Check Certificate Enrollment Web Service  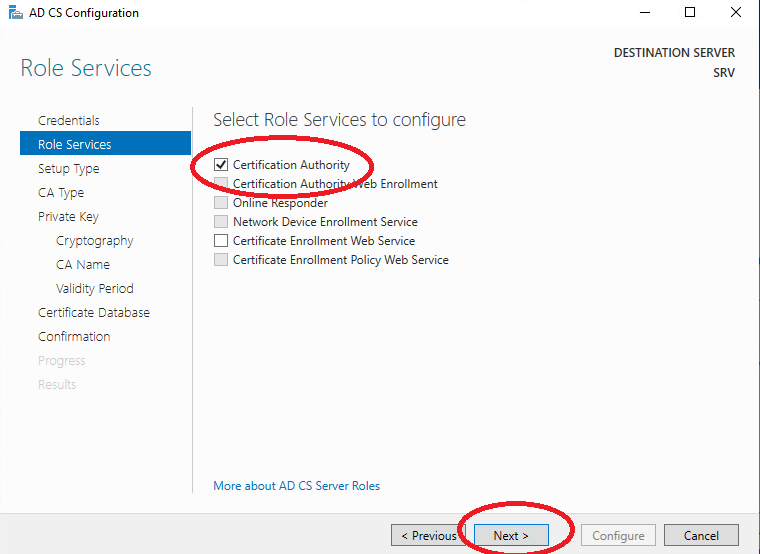(221, 240)
